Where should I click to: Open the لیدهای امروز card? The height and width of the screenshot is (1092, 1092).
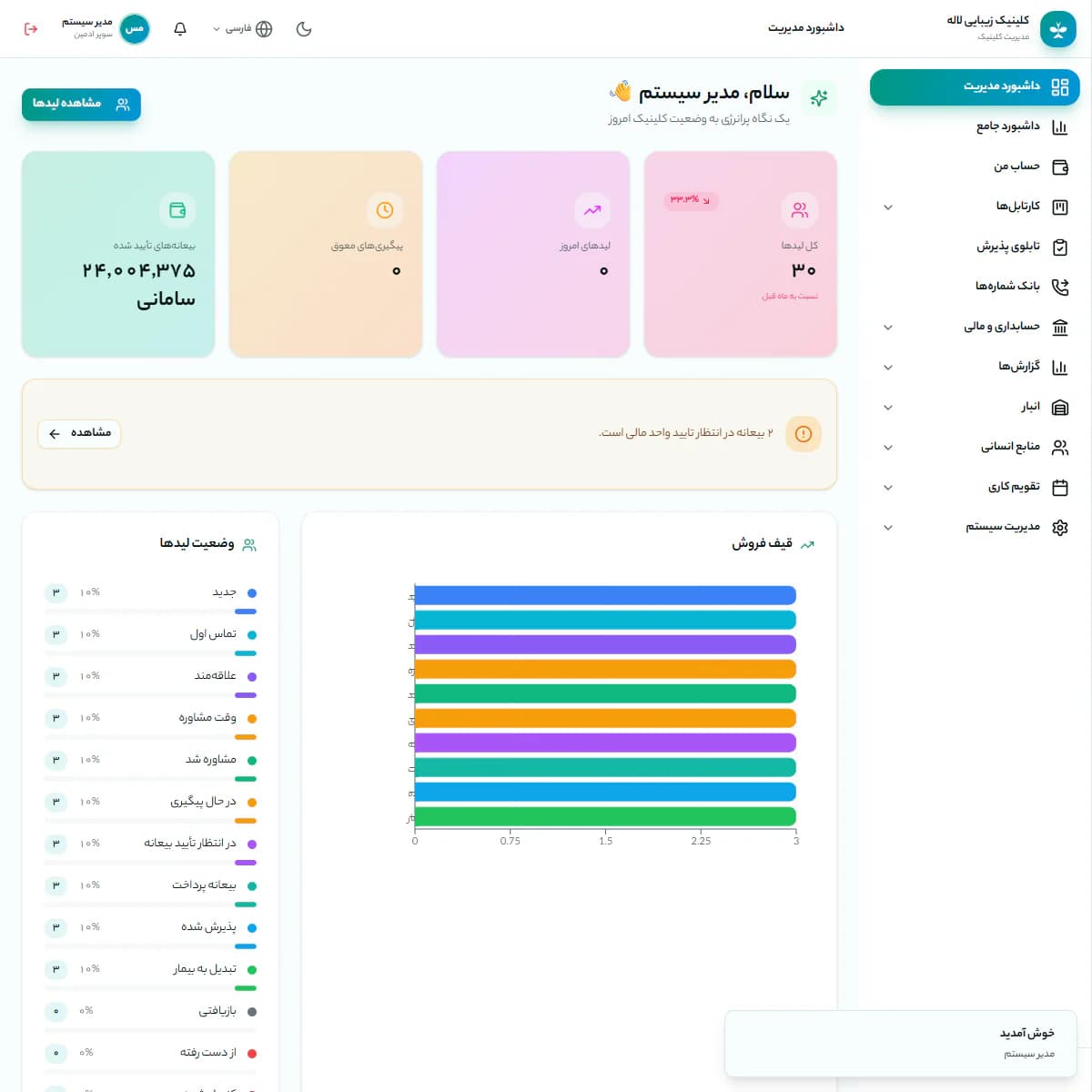point(533,254)
